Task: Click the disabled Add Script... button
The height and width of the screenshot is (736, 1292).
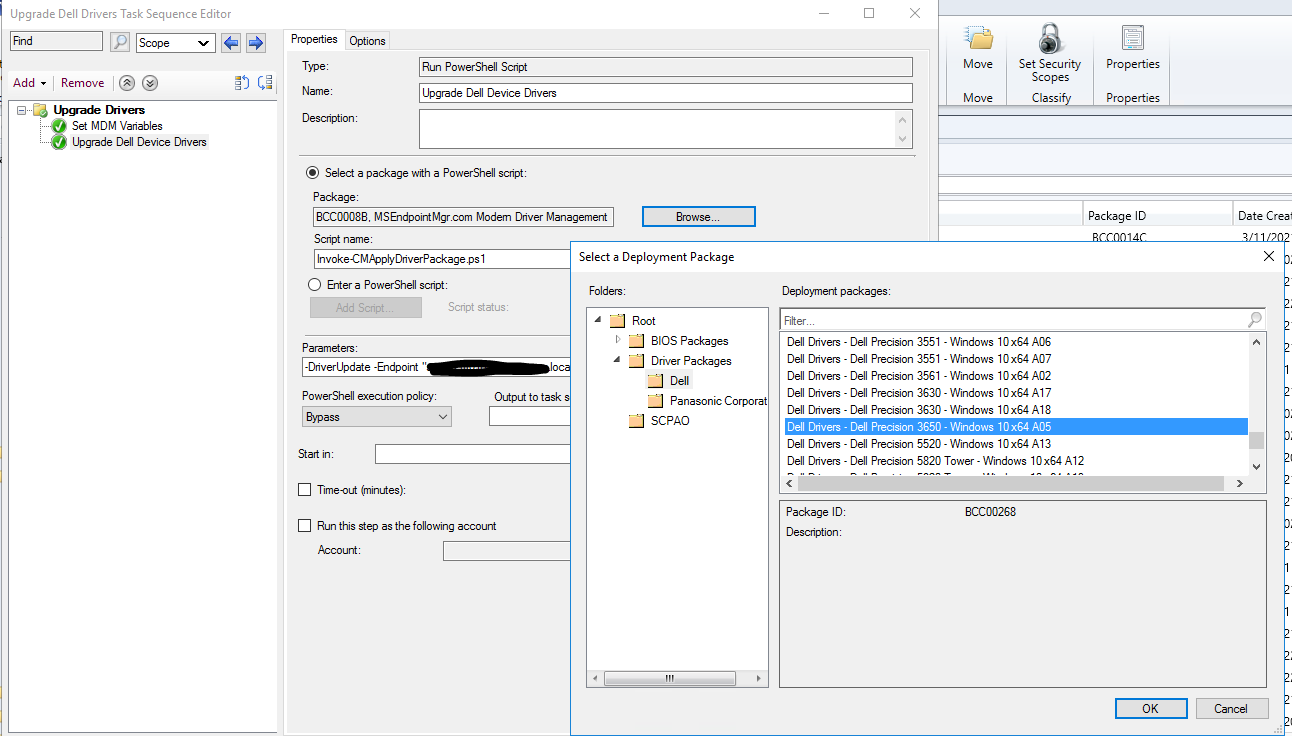Action: click(x=365, y=308)
